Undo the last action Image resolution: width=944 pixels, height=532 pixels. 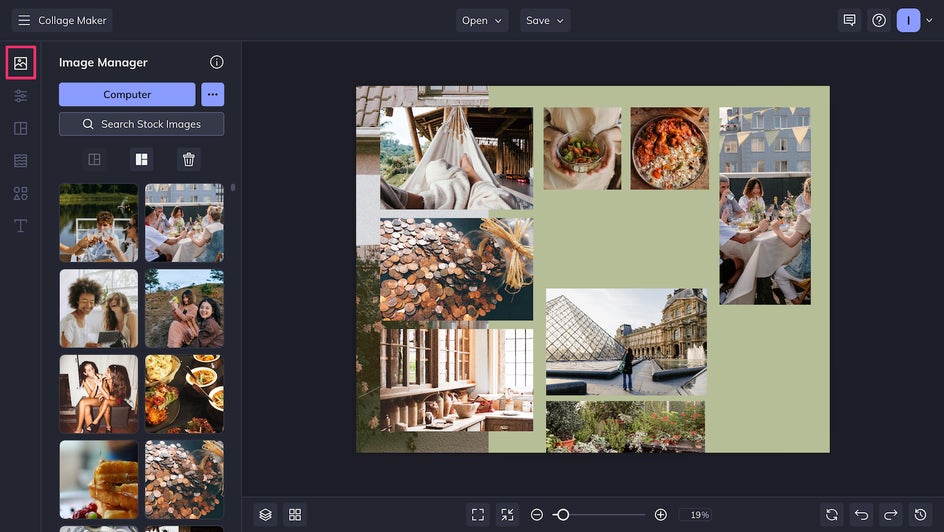click(x=862, y=515)
